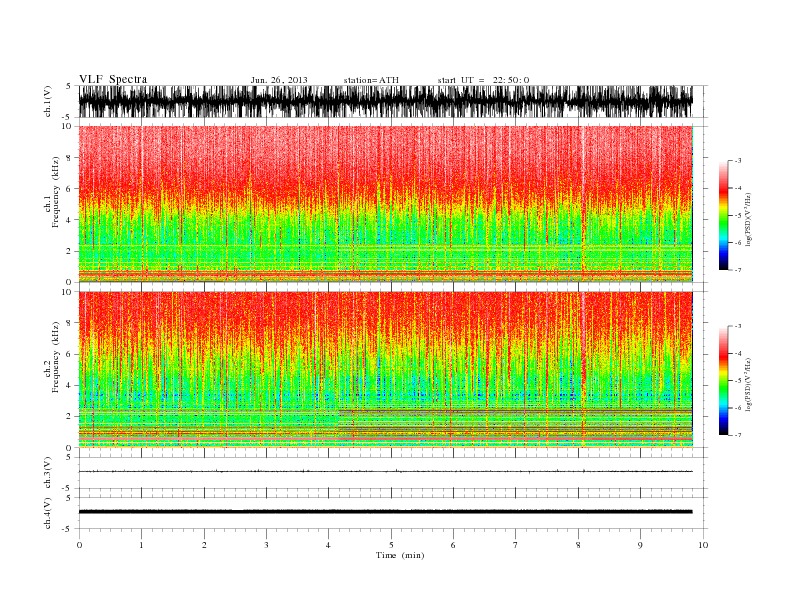Click the ch.2 spectrogram panel

386,369
